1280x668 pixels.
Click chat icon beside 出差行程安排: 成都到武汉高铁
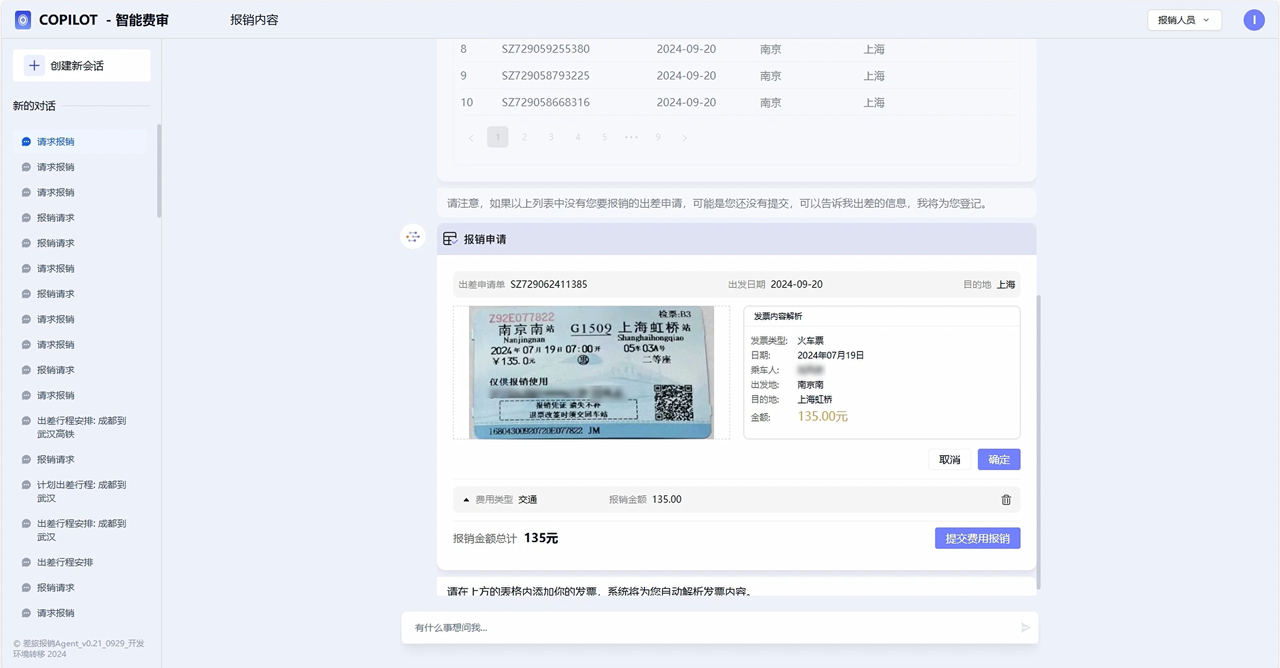(26, 421)
